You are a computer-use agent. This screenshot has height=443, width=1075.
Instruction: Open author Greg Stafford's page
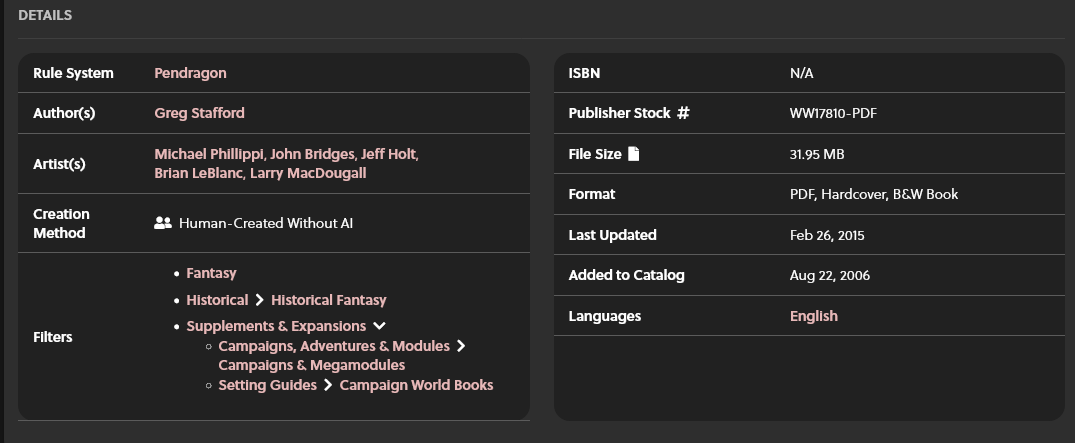[x=199, y=113]
